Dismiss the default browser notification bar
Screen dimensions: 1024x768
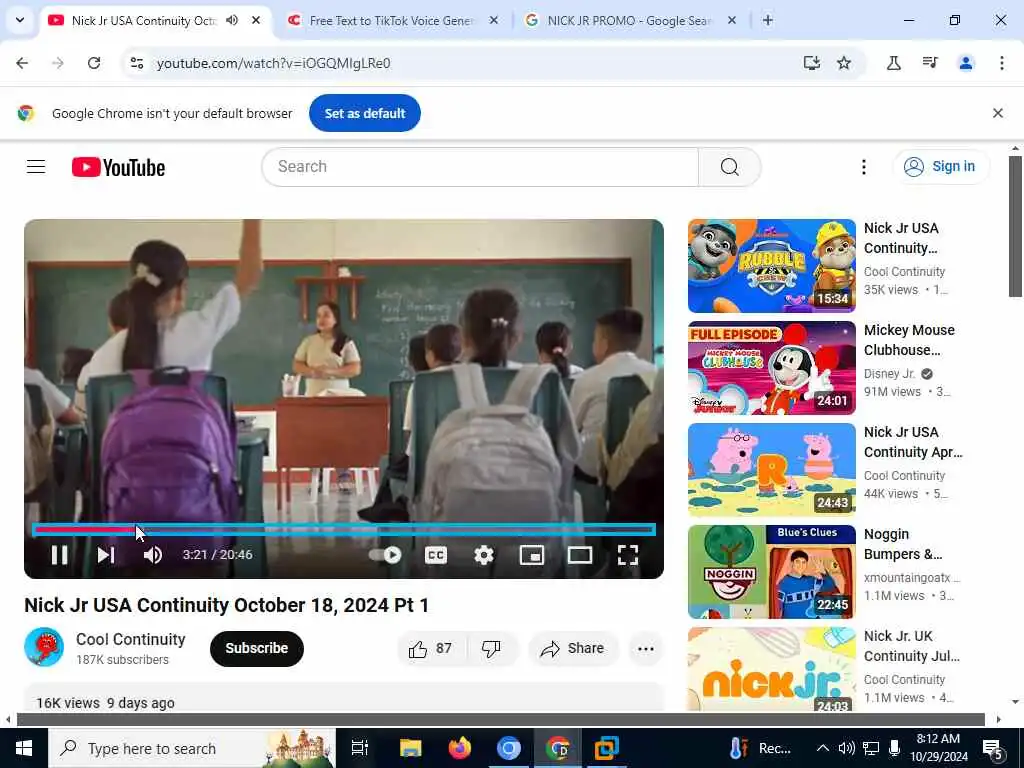tap(997, 113)
